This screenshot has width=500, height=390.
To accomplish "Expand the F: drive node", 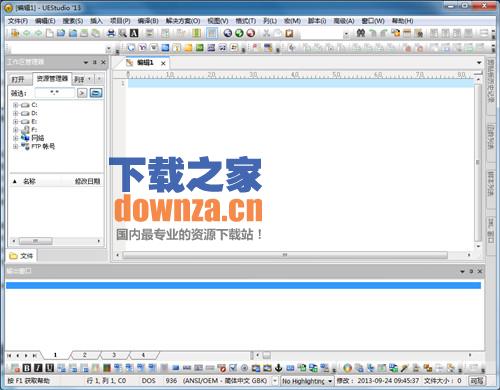I will coord(15,130).
